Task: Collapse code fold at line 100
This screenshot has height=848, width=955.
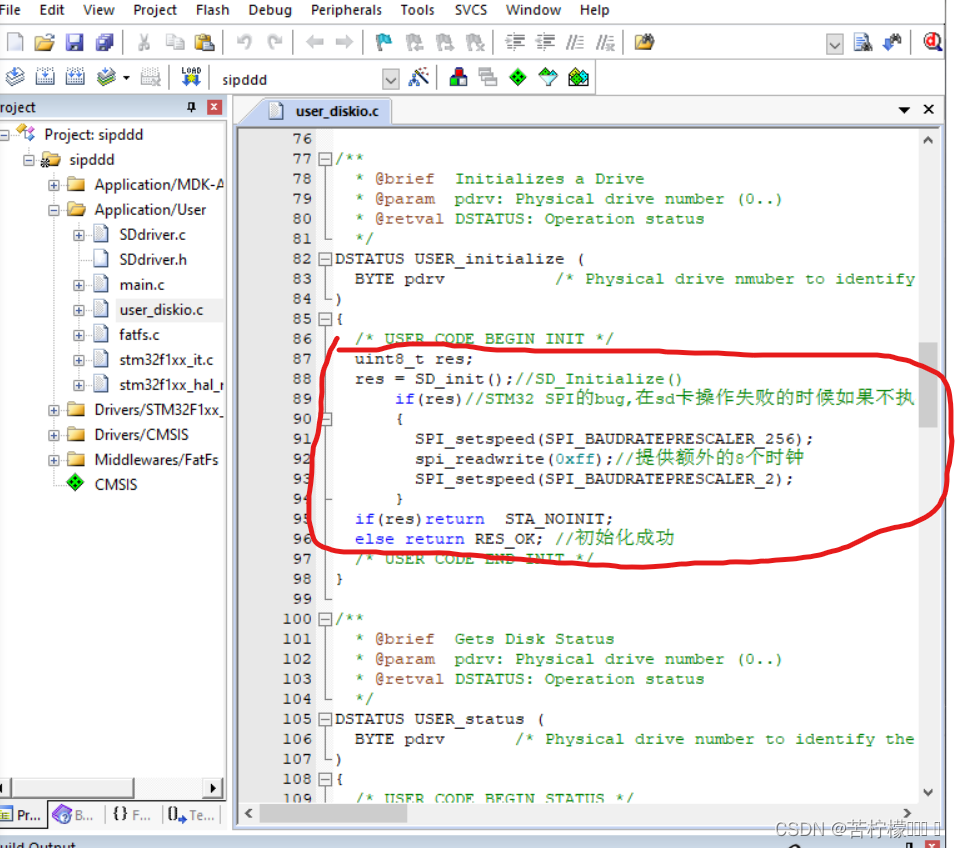Action: pyautogui.click(x=325, y=619)
